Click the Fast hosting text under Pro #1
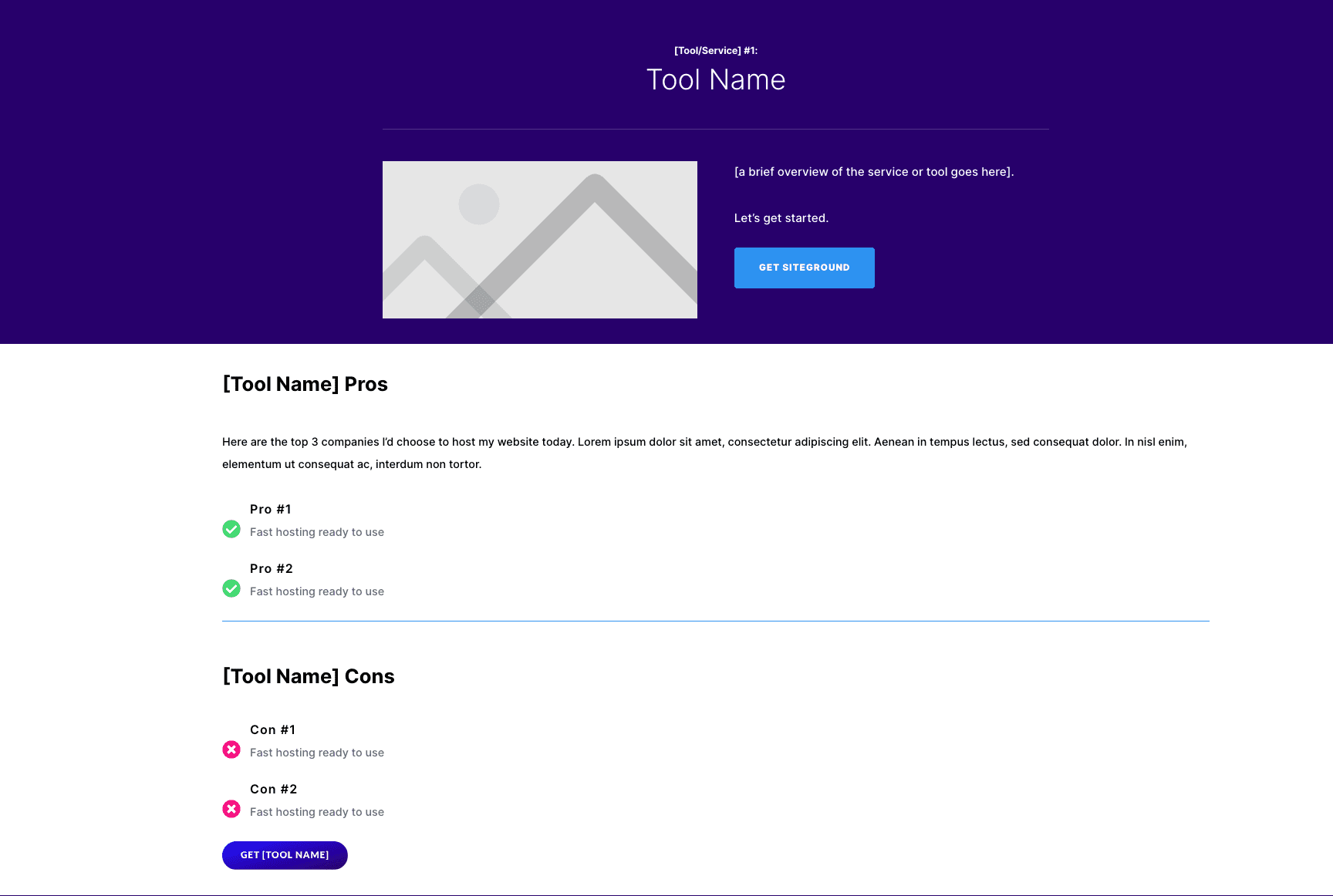This screenshot has height=896, width=1333. (x=316, y=531)
